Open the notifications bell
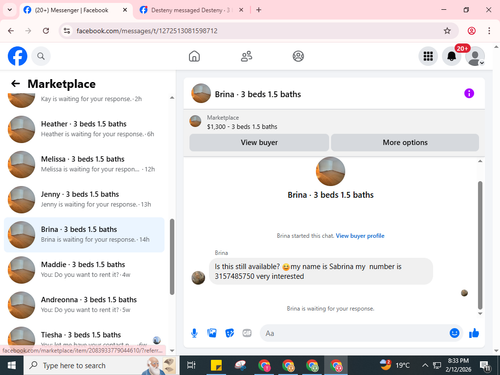The image size is (500, 375). pos(451,56)
